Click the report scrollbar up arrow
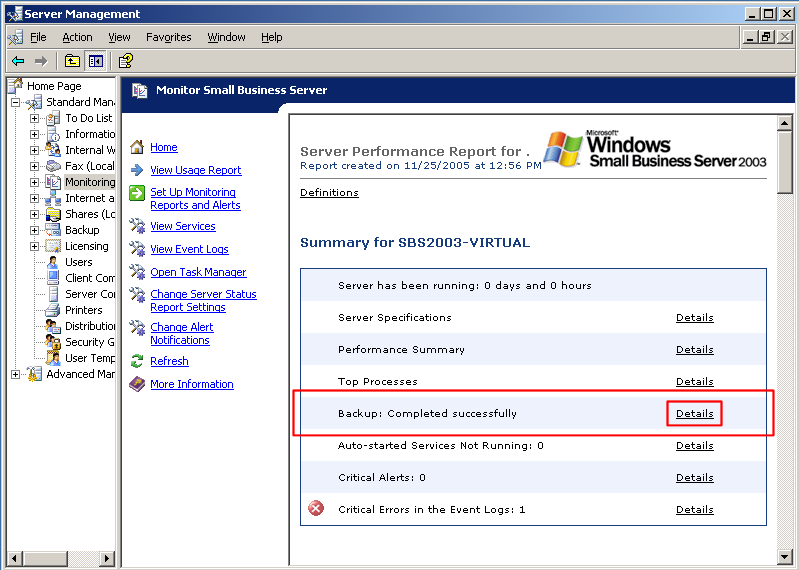799x570 pixels. click(x=785, y=123)
